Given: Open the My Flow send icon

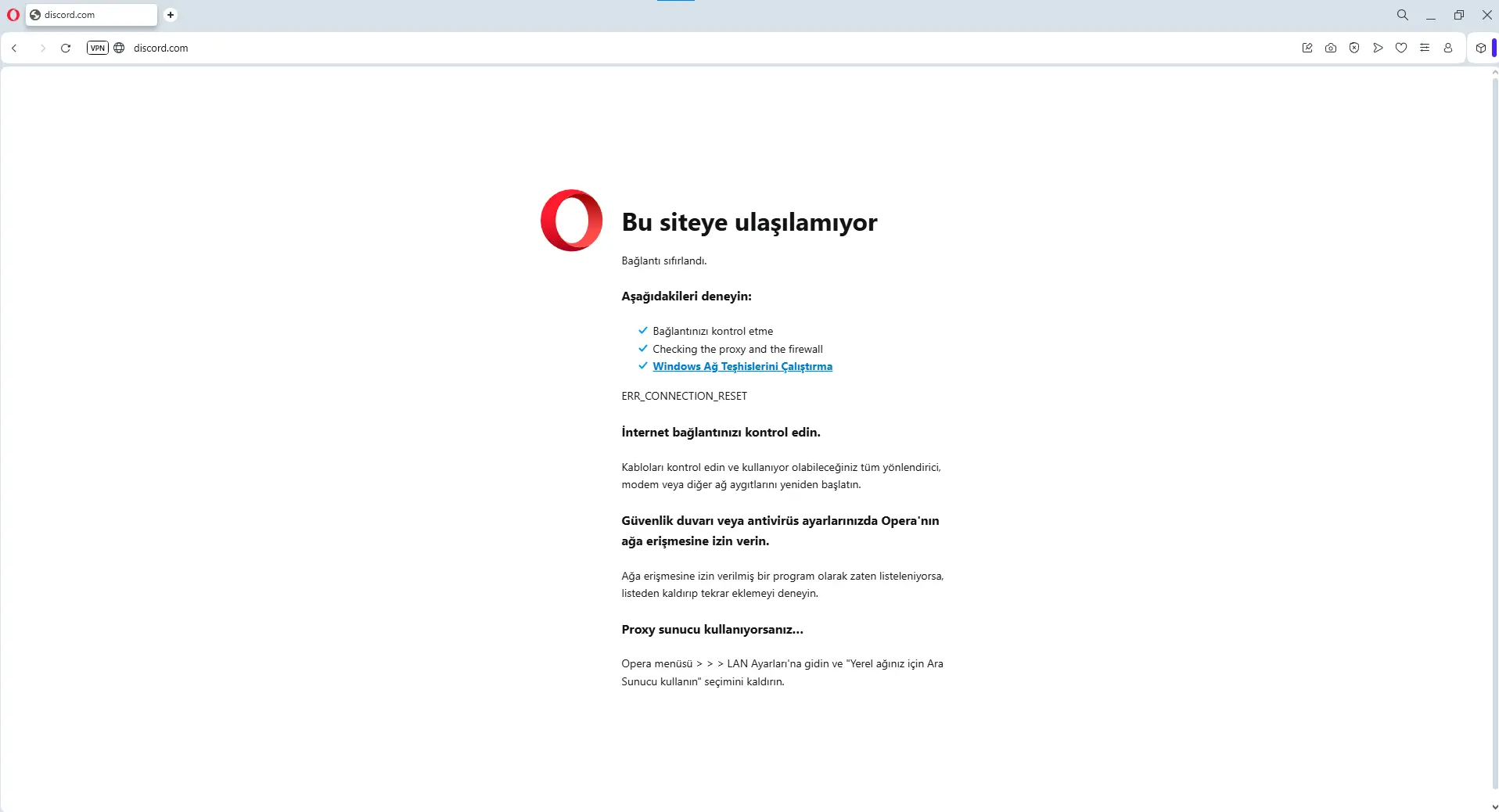Looking at the screenshot, I should pyautogui.click(x=1378, y=48).
